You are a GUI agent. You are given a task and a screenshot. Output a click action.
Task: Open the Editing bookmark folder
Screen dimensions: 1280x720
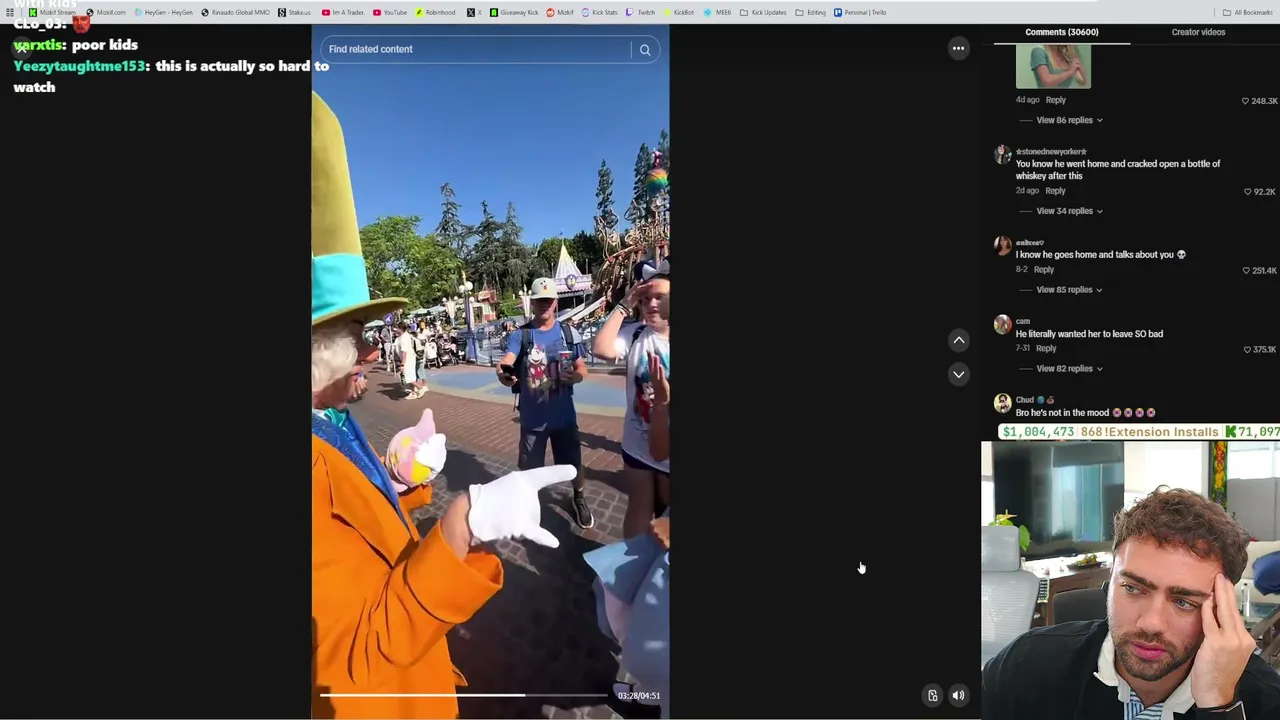coord(811,12)
